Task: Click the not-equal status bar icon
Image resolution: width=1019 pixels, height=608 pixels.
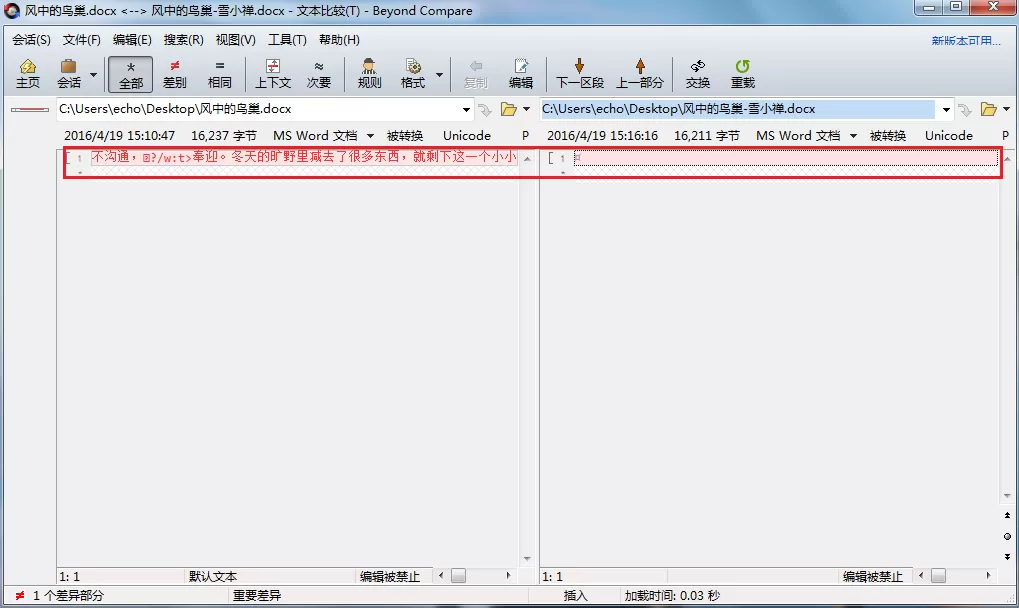Action: point(19,595)
